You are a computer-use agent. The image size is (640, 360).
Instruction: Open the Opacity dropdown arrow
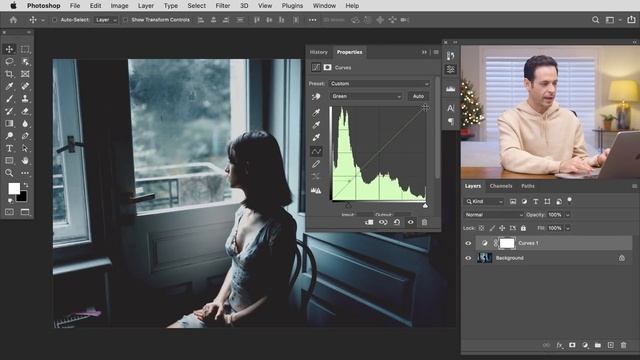pyautogui.click(x=568, y=215)
